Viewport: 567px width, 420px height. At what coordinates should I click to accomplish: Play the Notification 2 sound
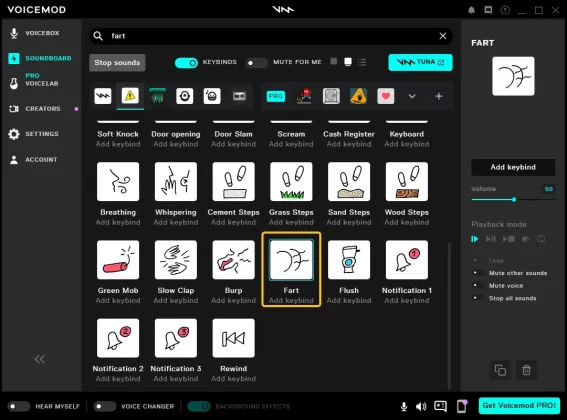pyautogui.click(x=118, y=338)
